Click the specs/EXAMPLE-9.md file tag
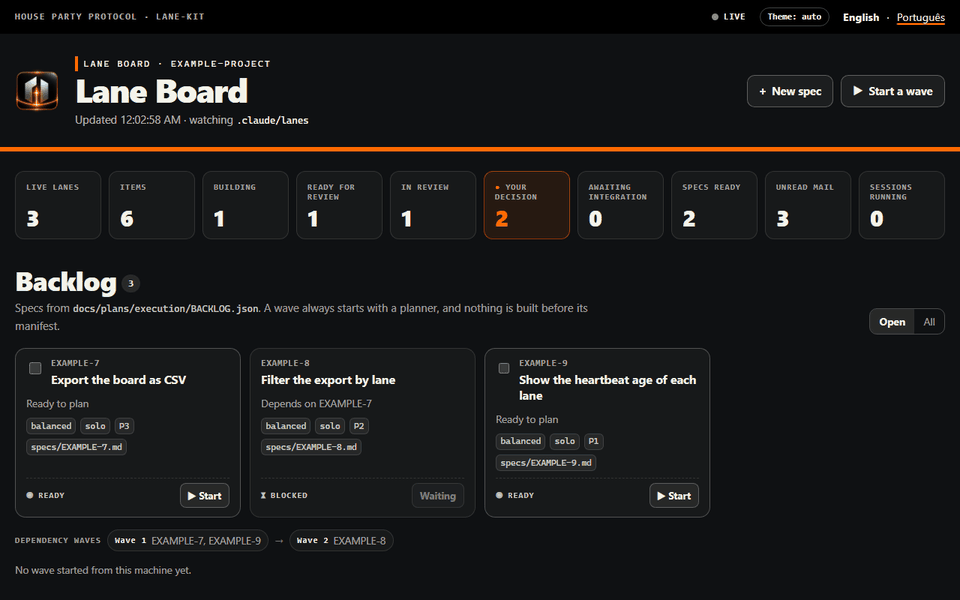This screenshot has height=600, width=960. 546,463
